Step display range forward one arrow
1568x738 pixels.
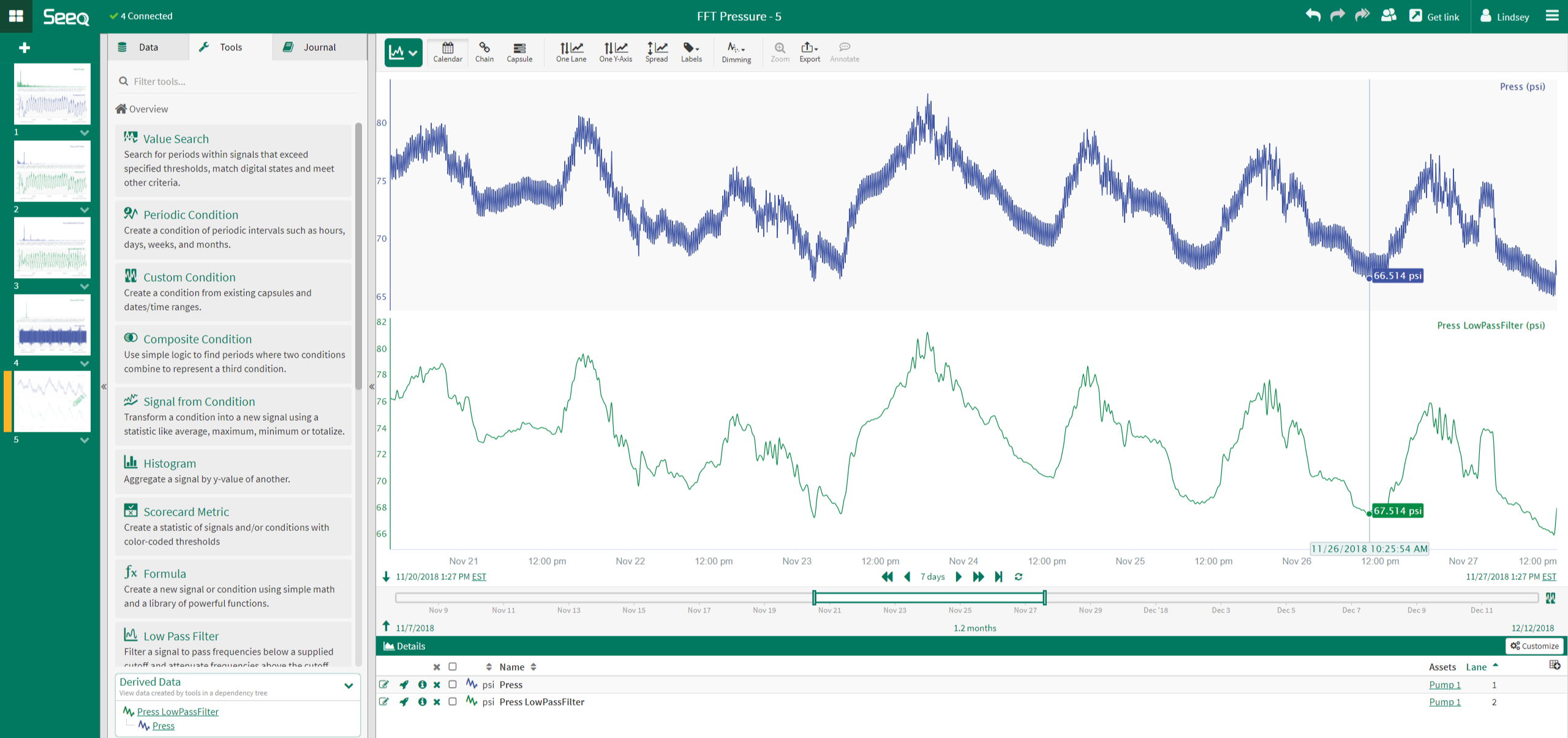pyautogui.click(x=959, y=577)
